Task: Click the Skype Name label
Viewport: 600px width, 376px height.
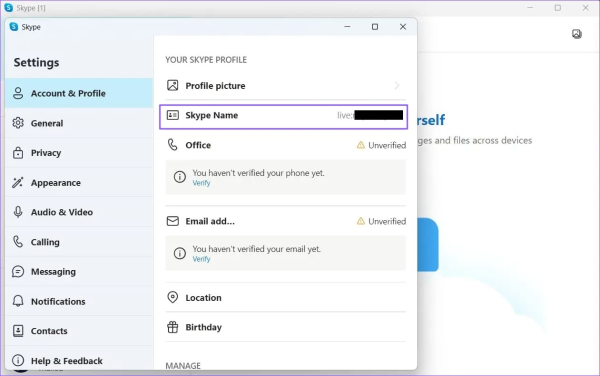Action: tap(212, 115)
